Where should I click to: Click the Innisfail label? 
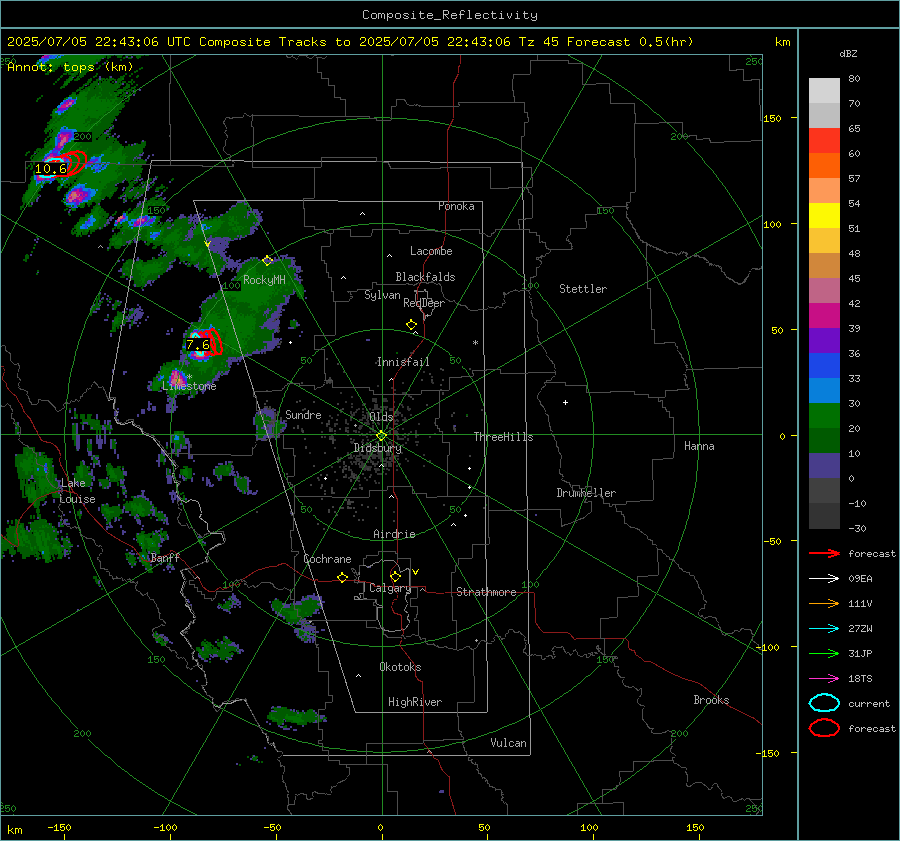pos(403,362)
